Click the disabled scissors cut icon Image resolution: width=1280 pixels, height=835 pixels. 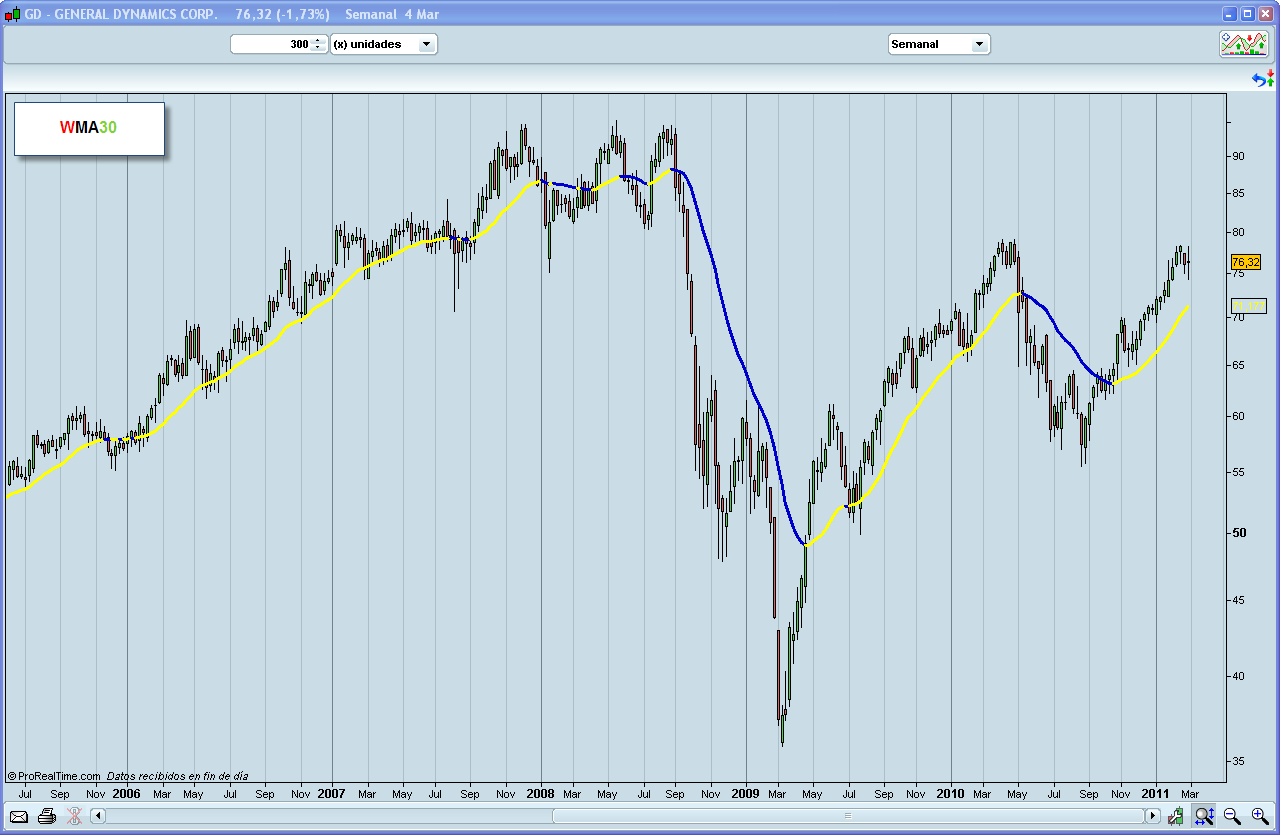tap(73, 816)
